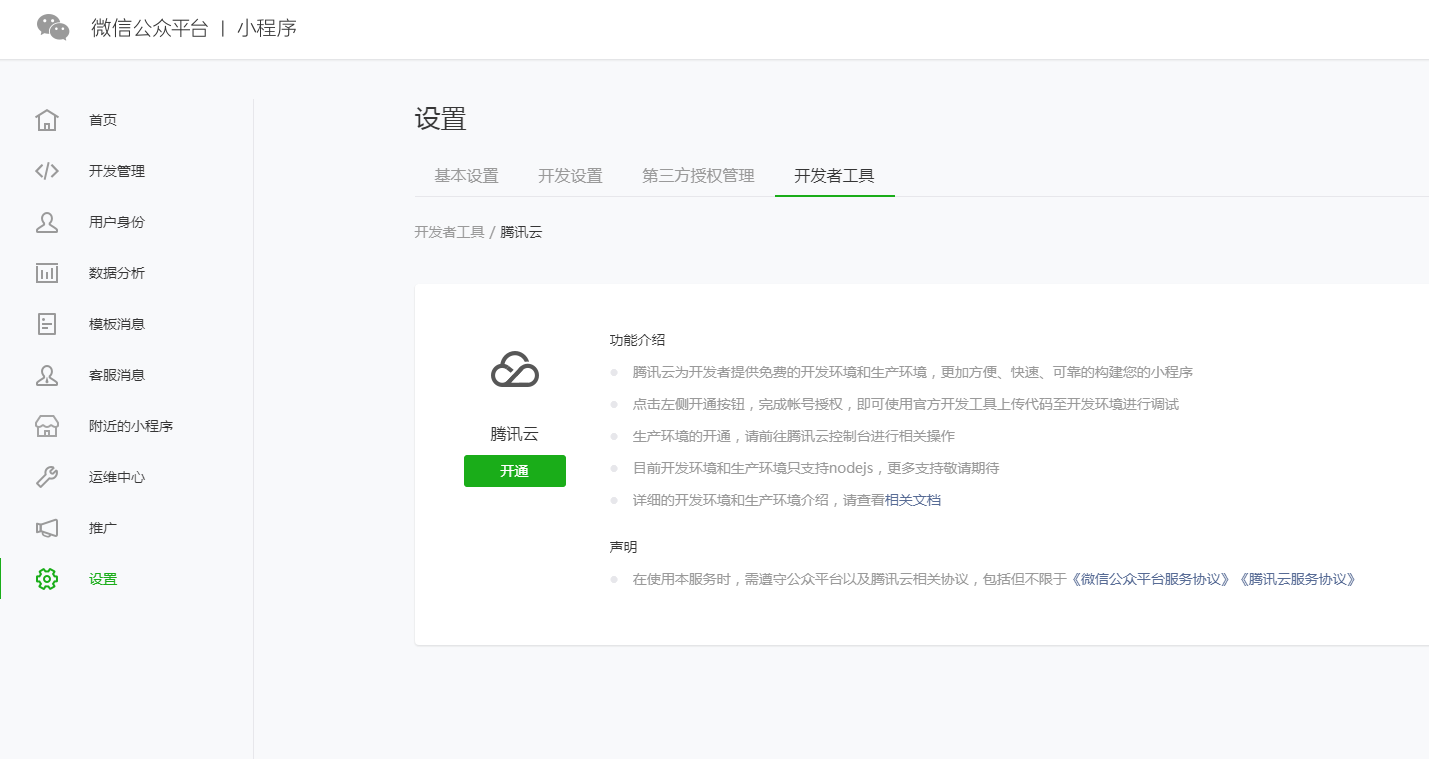
Task: Click the green 设置 gear icon
Action: [47, 579]
